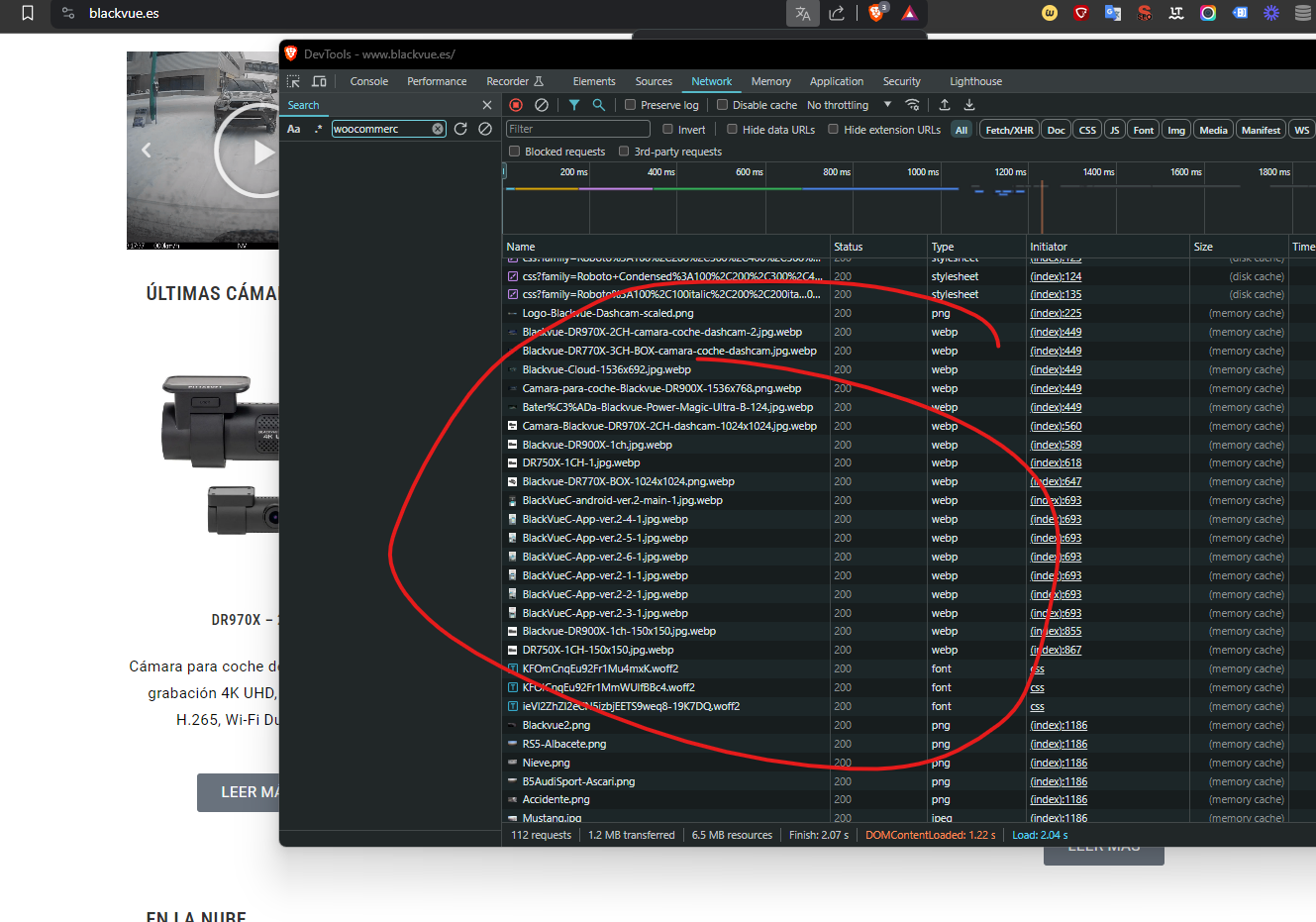Switch to the Performance tab
The image size is (1316, 922).
tap(437, 81)
